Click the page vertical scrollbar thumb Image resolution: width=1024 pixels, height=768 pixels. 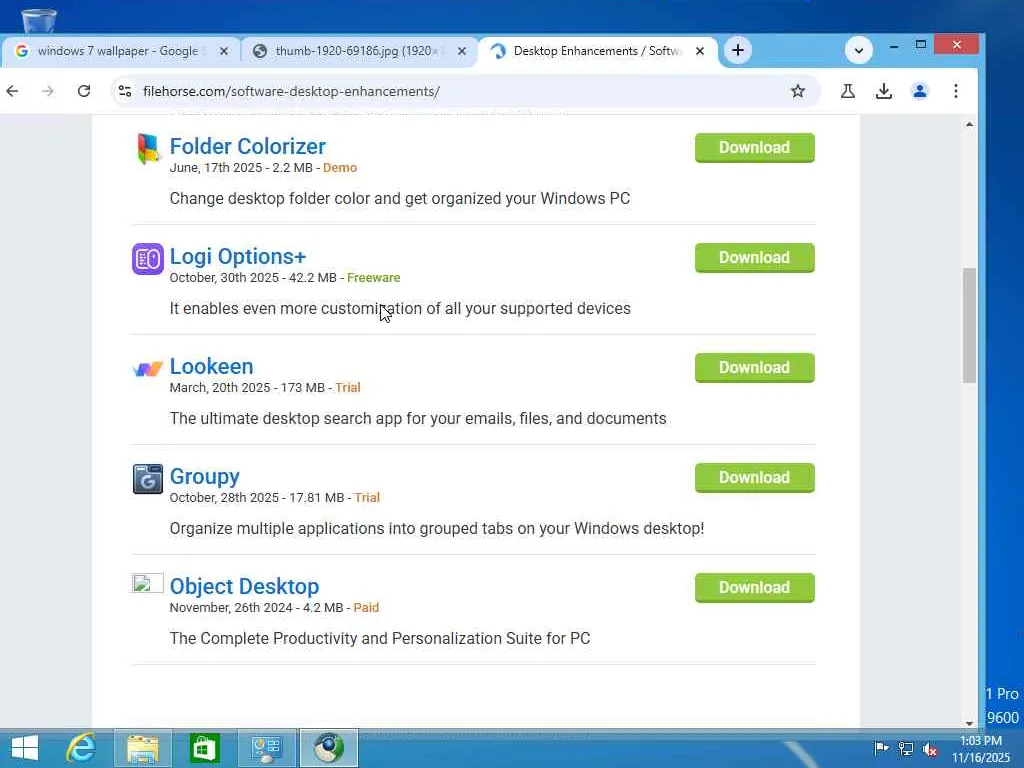969,325
